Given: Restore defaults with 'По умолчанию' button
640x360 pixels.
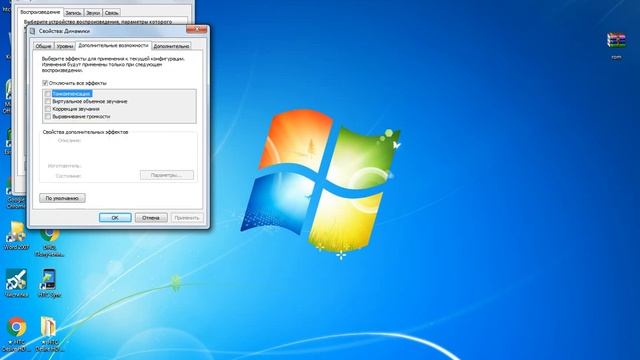Looking at the screenshot, I should (x=62, y=198).
